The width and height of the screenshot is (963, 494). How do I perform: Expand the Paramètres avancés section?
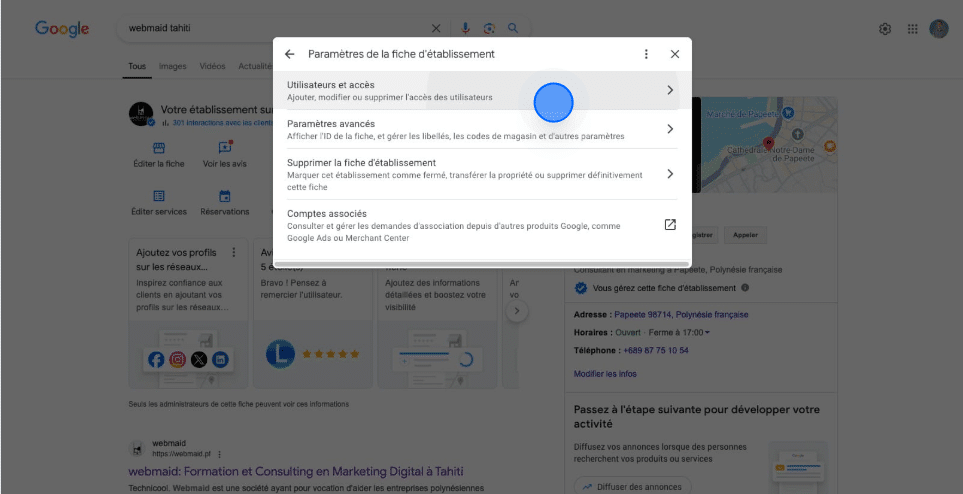(x=481, y=129)
